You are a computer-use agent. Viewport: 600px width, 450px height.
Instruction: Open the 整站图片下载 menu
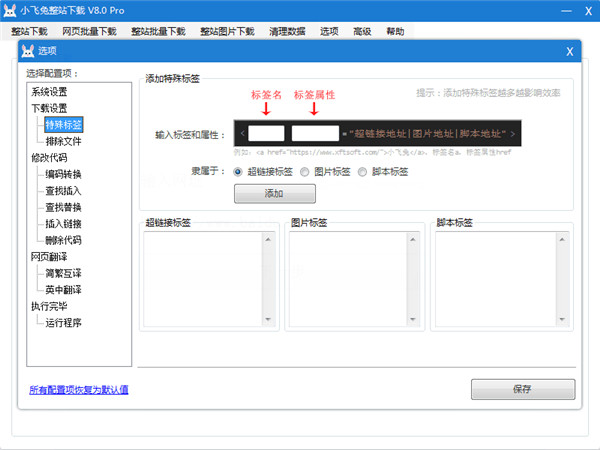click(227, 31)
